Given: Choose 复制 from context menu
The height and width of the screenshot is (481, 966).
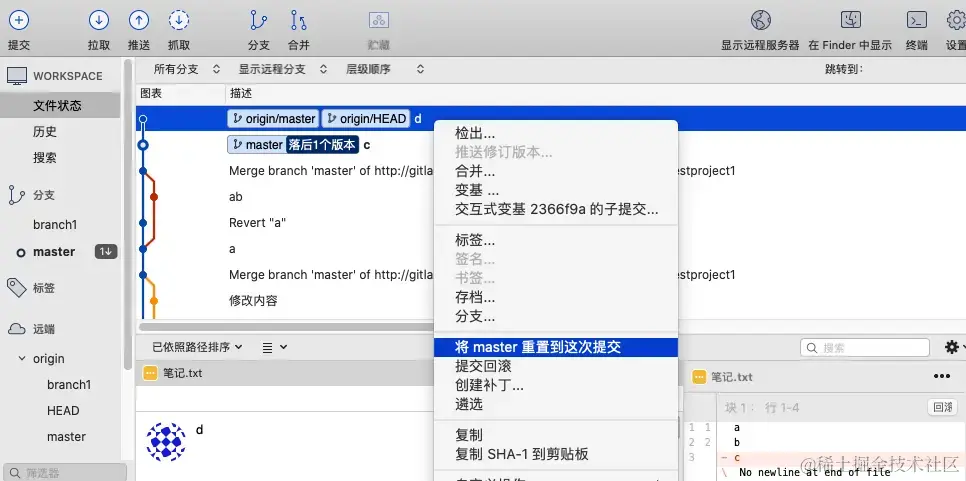Looking at the screenshot, I should click(x=556, y=435).
